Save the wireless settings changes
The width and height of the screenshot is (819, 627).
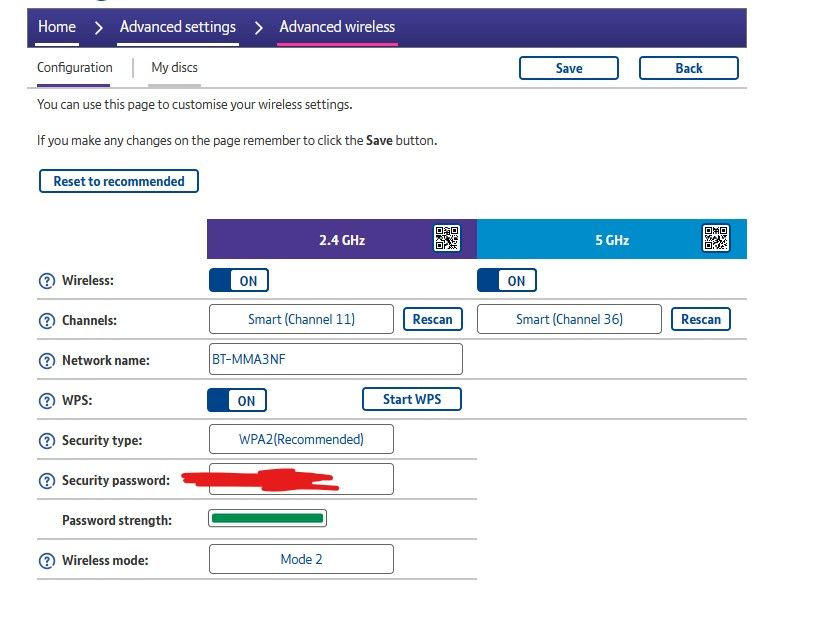568,68
